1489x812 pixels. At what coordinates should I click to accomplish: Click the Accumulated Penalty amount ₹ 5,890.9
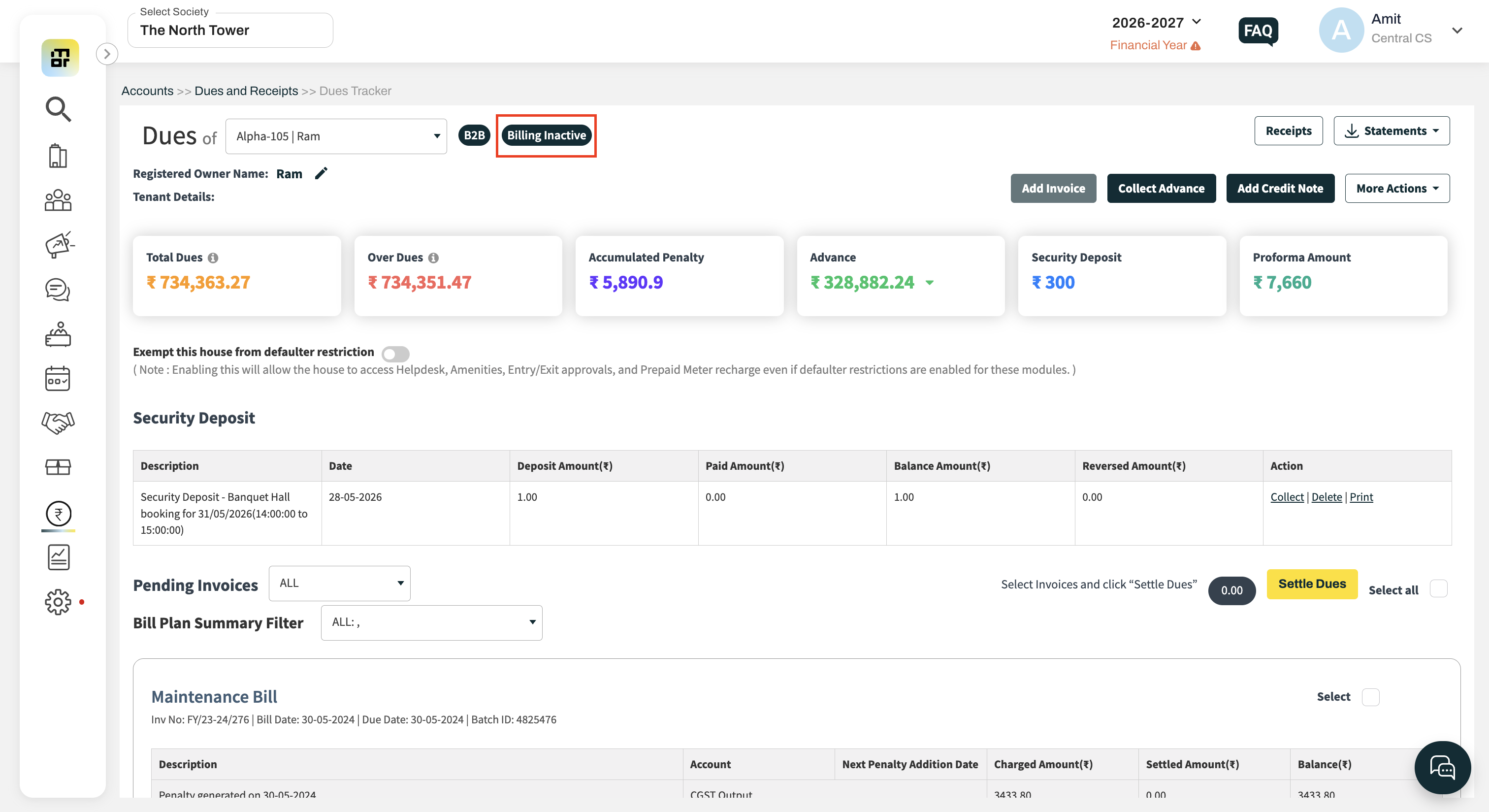tap(626, 283)
